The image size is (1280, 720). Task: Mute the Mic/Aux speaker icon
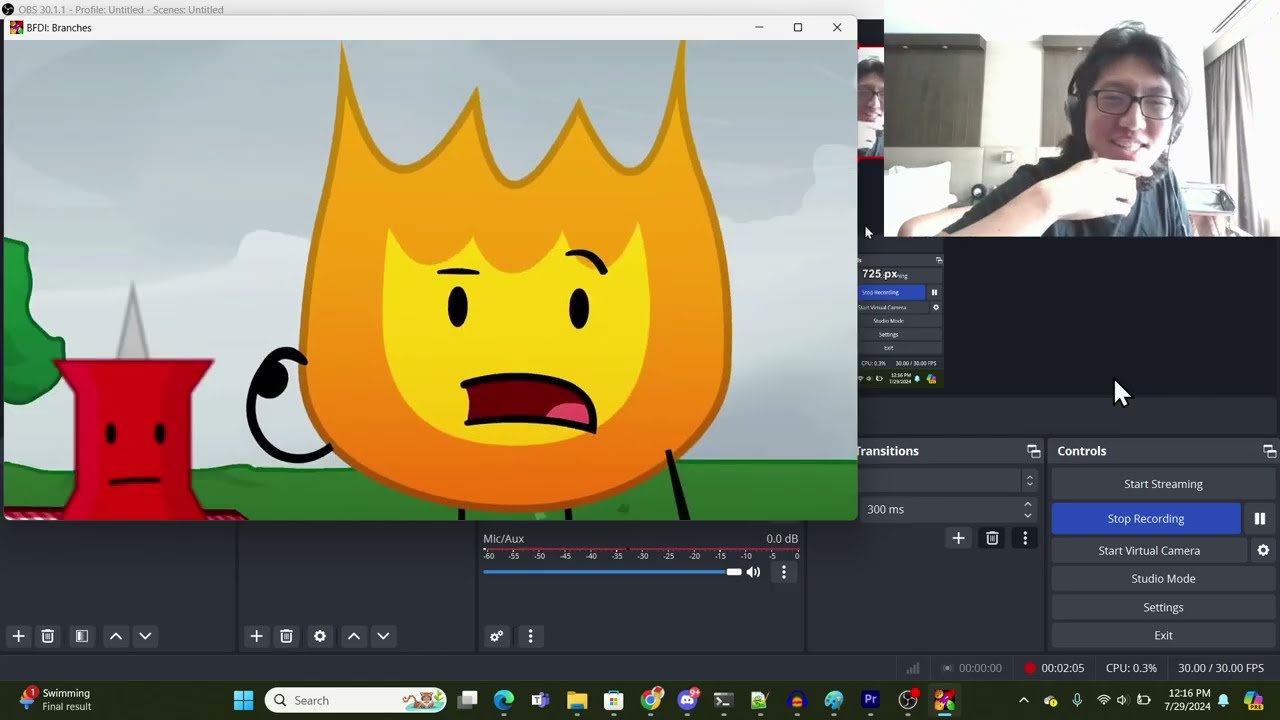753,572
